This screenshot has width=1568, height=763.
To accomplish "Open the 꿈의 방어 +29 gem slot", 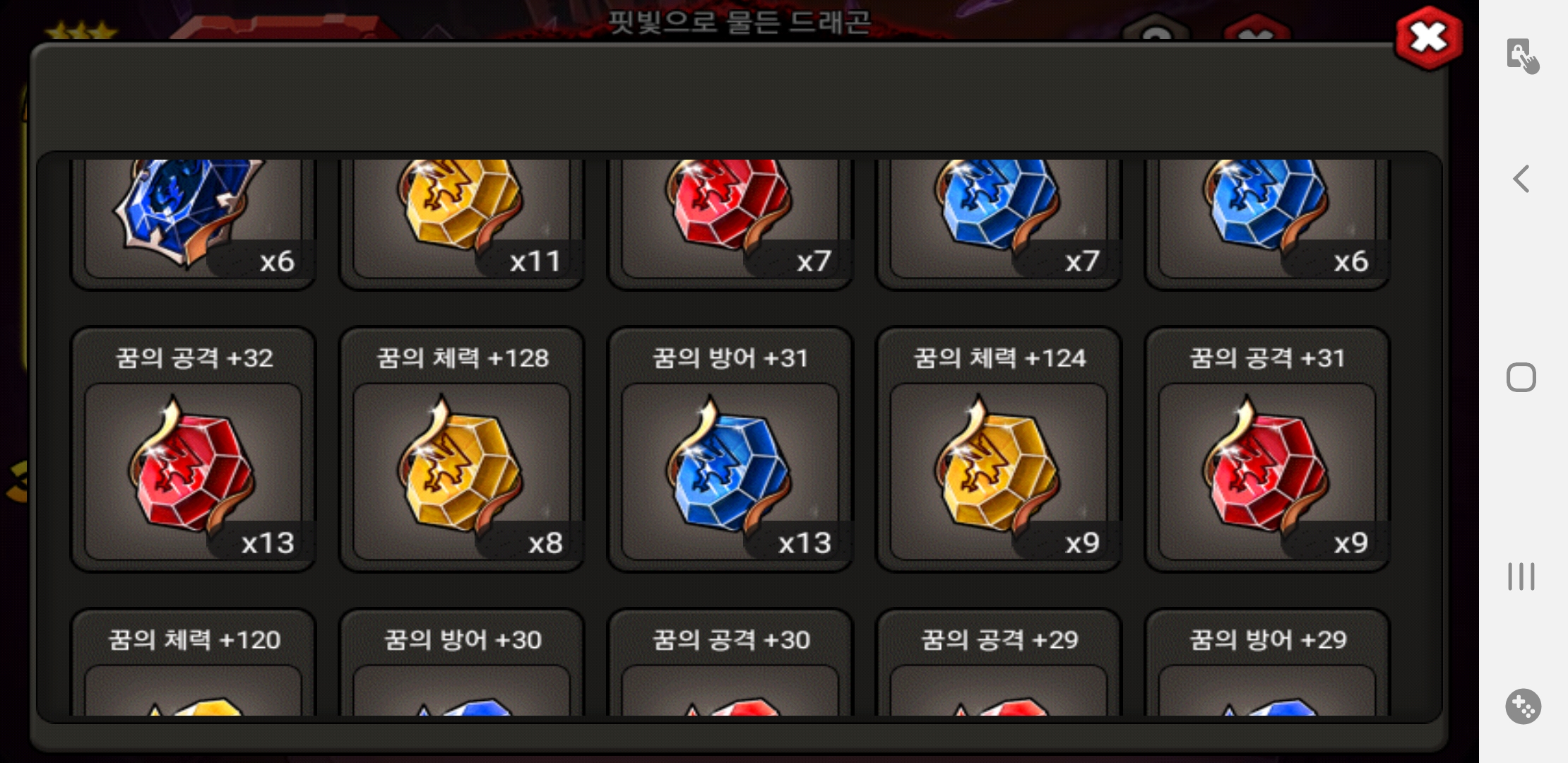I will coord(1267,663).
